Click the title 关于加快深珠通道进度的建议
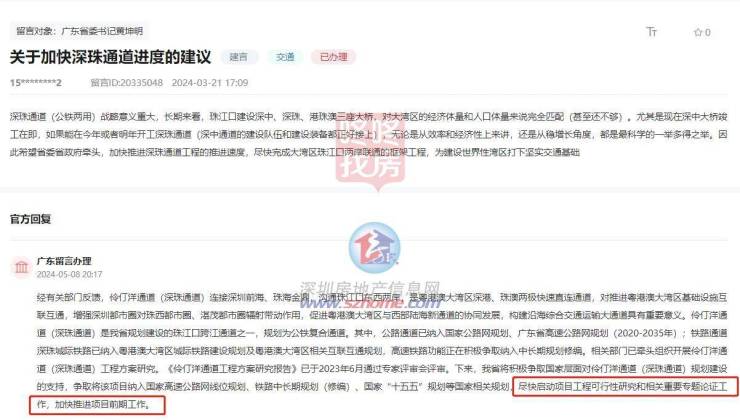This screenshot has height=420, width=740. (x=110, y=57)
